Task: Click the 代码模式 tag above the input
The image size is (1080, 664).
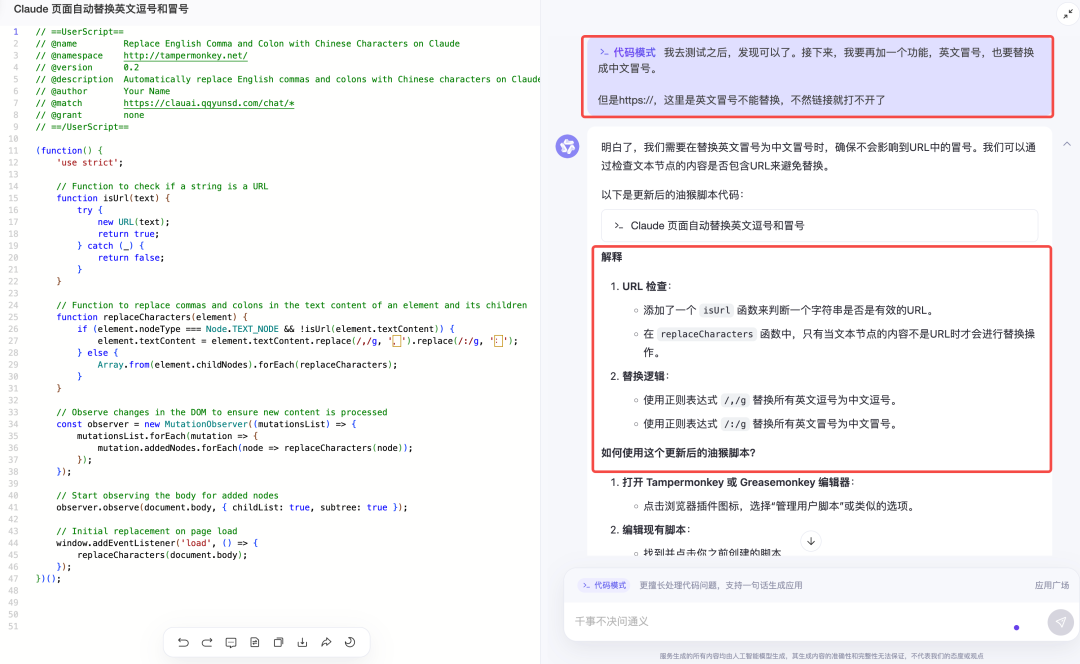Action: pyautogui.click(x=604, y=585)
